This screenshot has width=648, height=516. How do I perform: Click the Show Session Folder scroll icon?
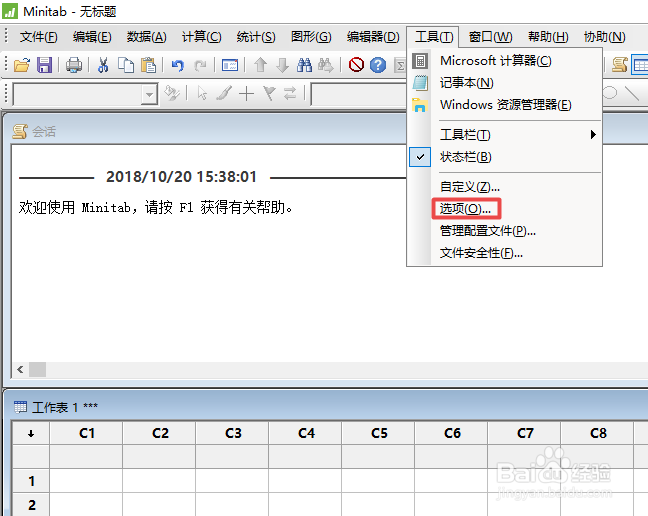pos(619,65)
